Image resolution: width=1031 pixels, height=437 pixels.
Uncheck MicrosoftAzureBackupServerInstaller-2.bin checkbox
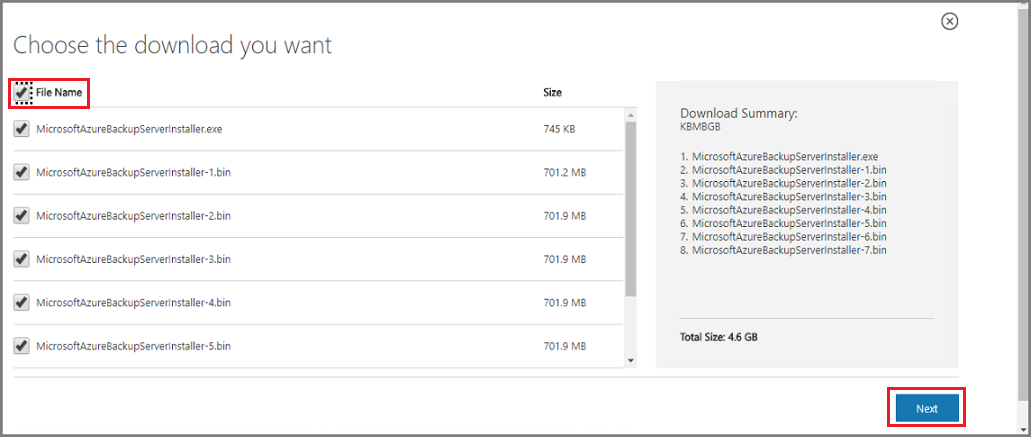pyautogui.click(x=22, y=216)
